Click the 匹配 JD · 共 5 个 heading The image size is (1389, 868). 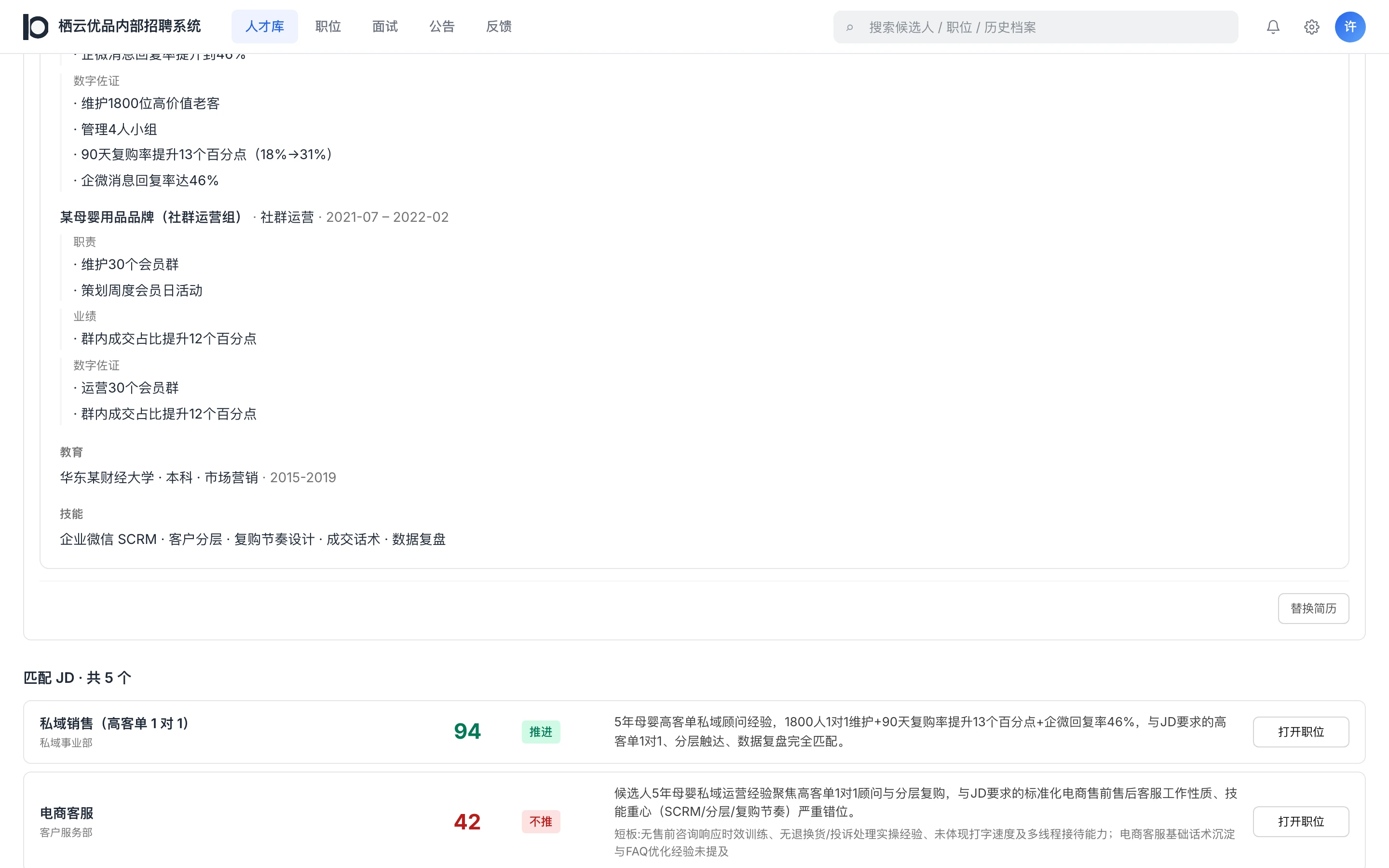tap(78, 678)
